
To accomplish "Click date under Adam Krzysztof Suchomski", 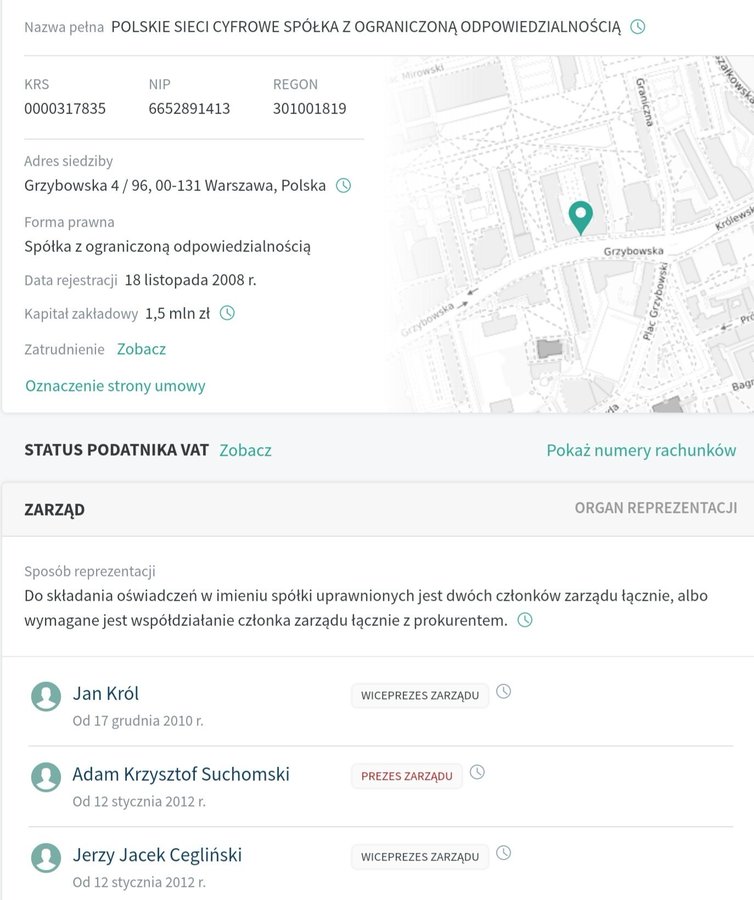I will [x=139, y=801].
